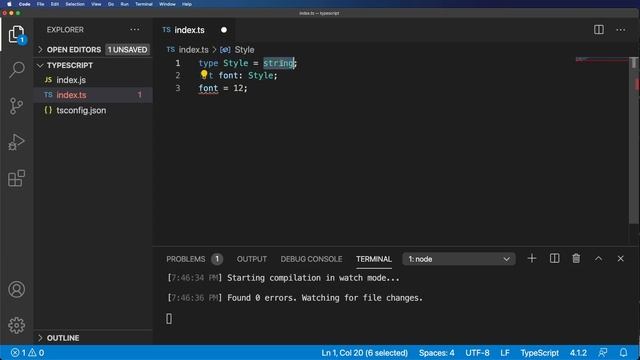Open the File menu
640x360 pixels.
(x=40, y=4)
